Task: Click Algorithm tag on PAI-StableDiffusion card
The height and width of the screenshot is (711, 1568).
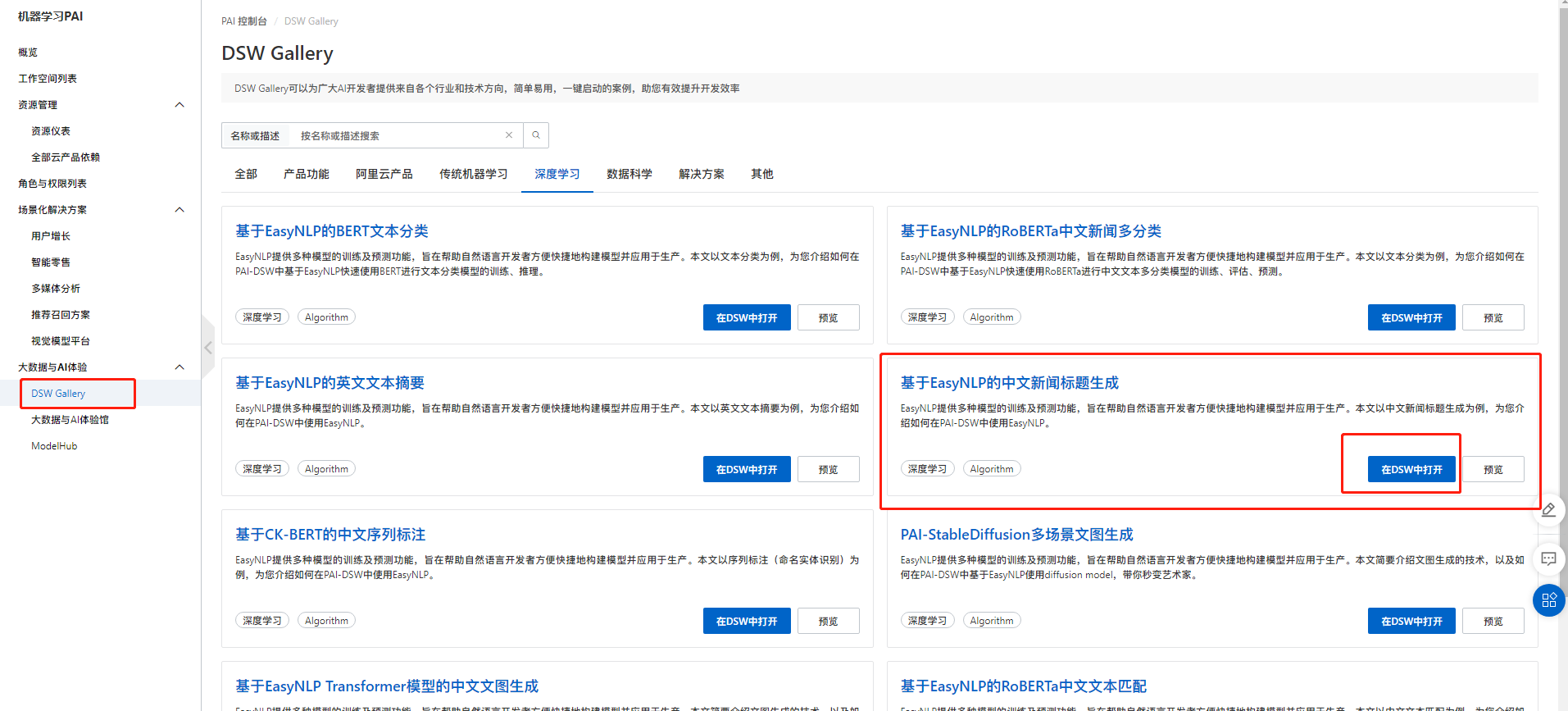Action: click(991, 621)
